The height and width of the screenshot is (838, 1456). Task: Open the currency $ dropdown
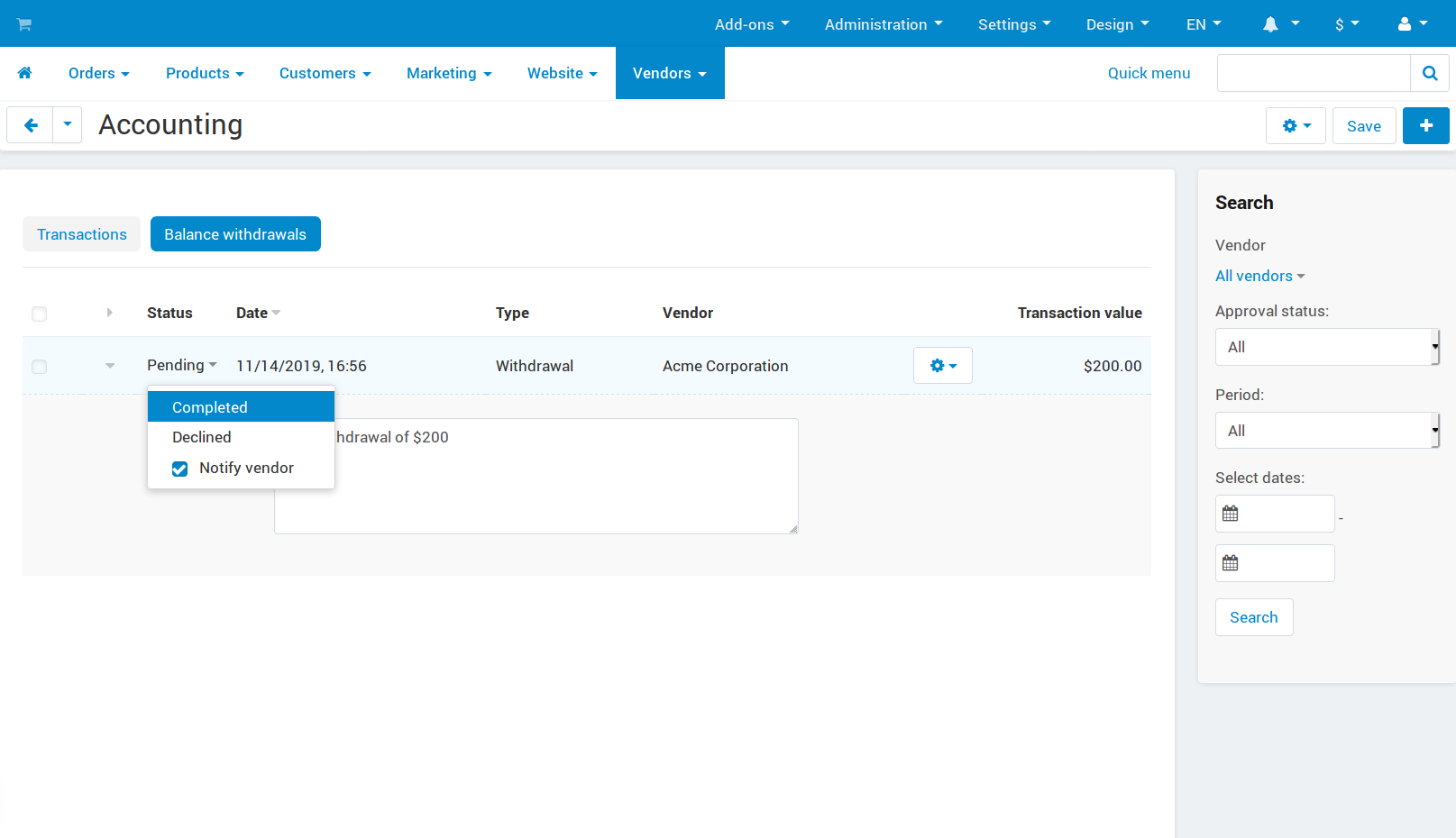tap(1347, 24)
